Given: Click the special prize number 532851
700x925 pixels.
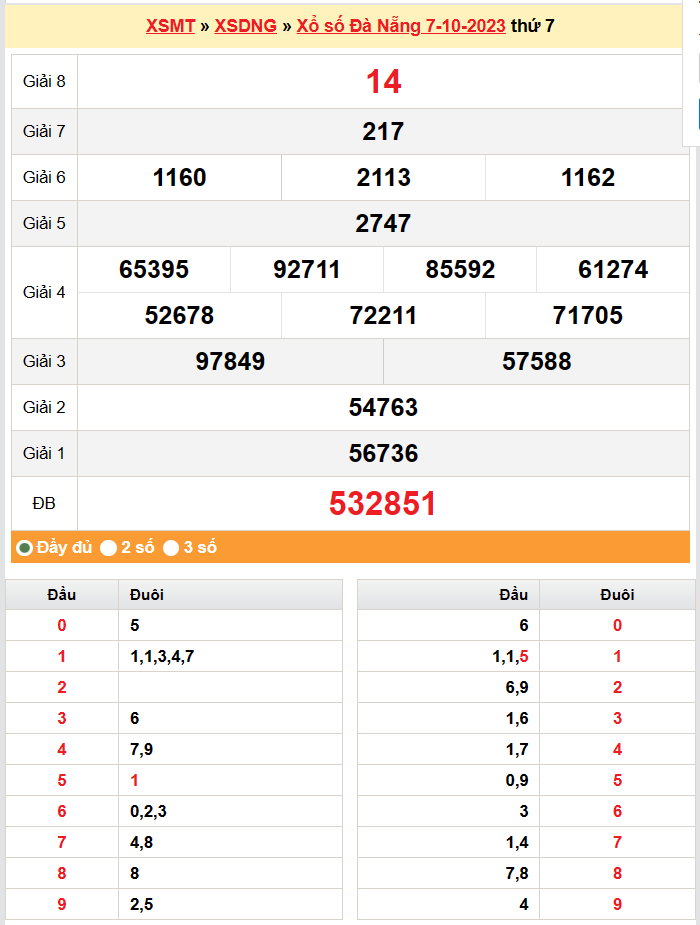Looking at the screenshot, I should (x=383, y=504).
